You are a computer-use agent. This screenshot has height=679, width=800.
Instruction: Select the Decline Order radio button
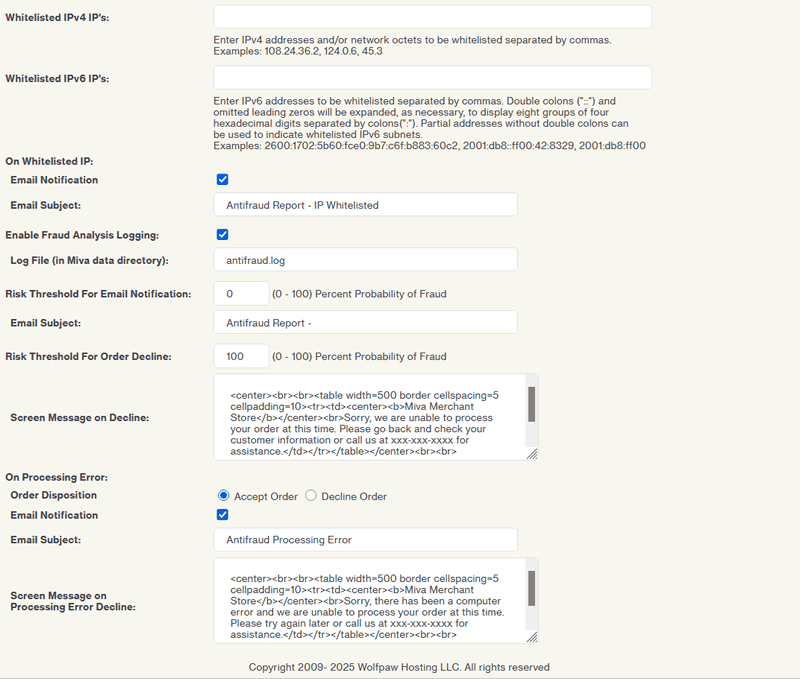point(311,496)
